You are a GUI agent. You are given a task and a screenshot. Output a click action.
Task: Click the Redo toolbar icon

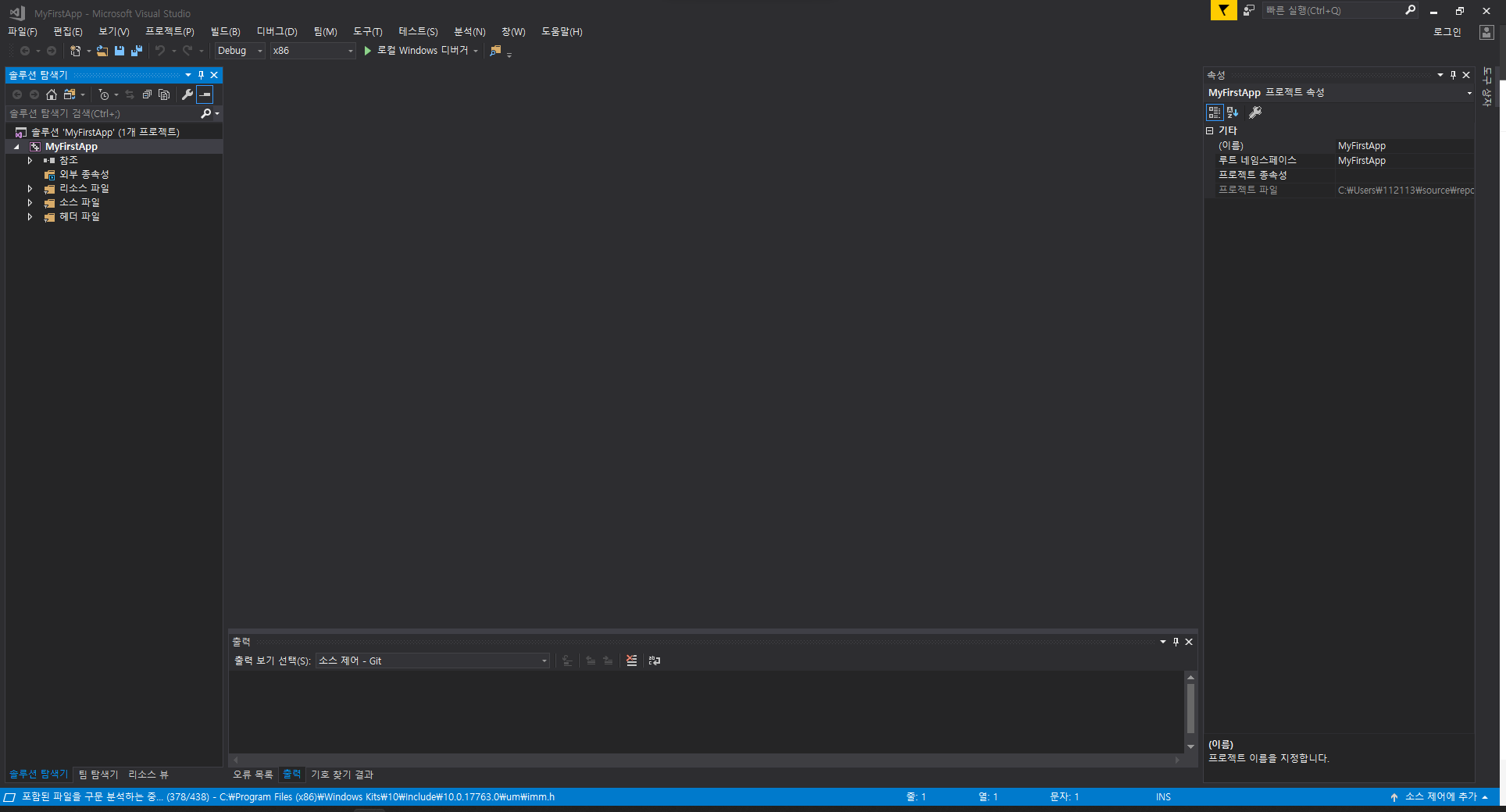[187, 51]
